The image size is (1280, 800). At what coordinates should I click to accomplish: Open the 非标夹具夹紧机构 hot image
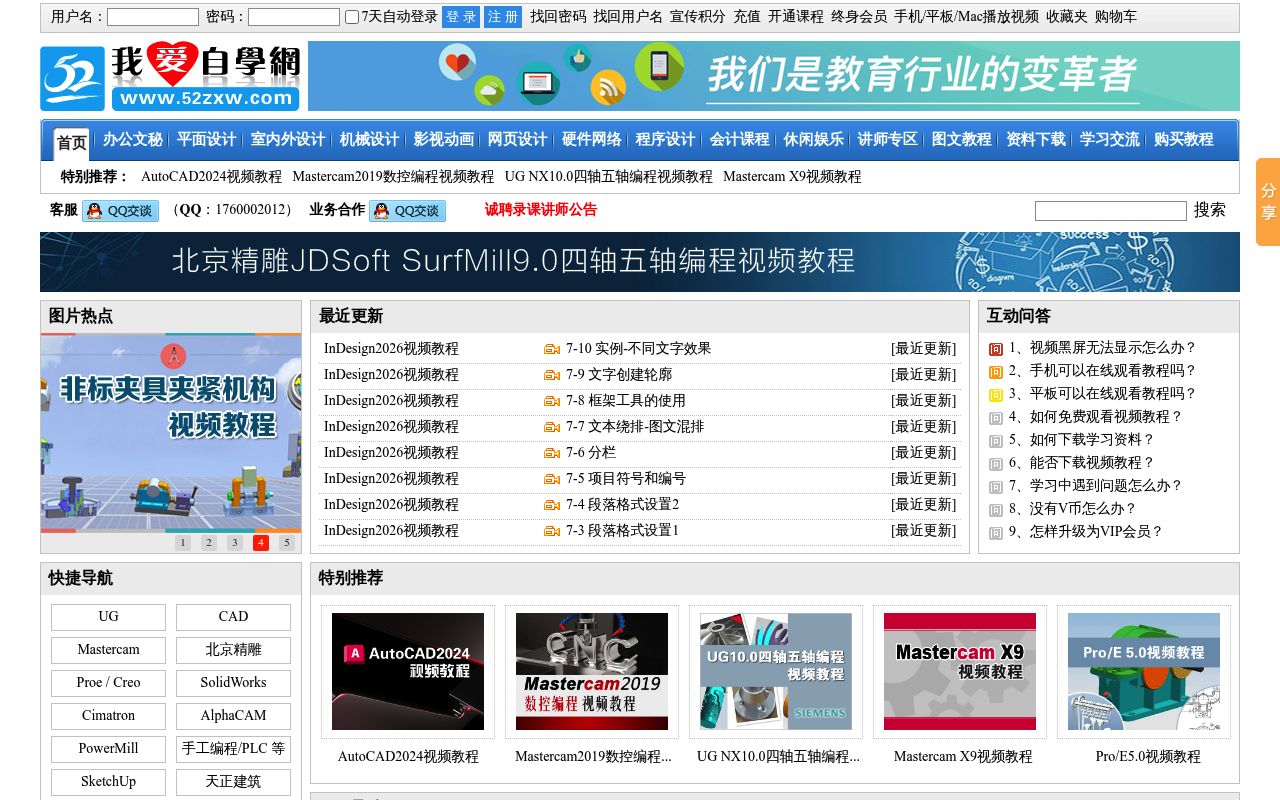[x=171, y=433]
